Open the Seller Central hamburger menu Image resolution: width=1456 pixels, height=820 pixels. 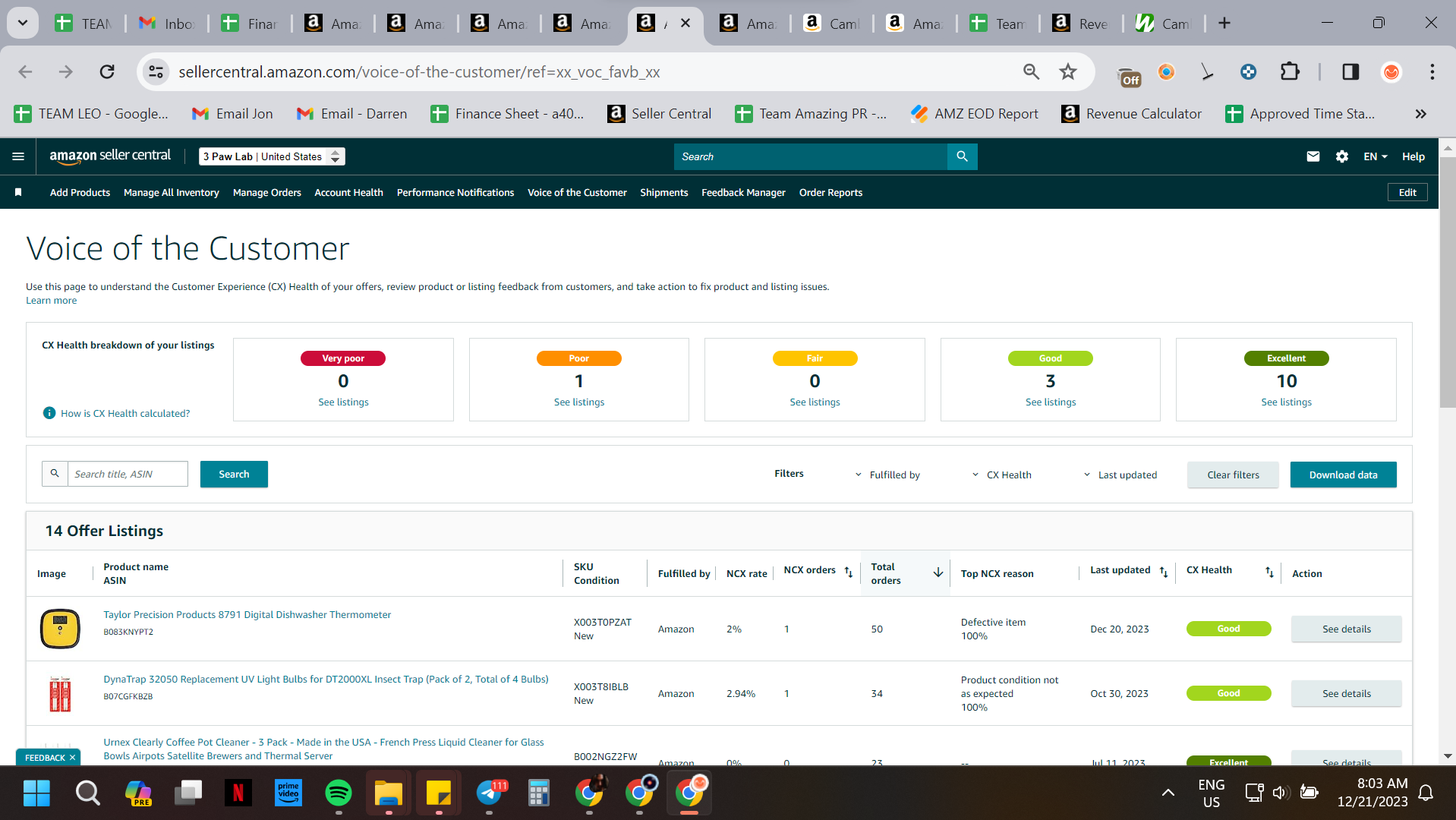[18, 156]
